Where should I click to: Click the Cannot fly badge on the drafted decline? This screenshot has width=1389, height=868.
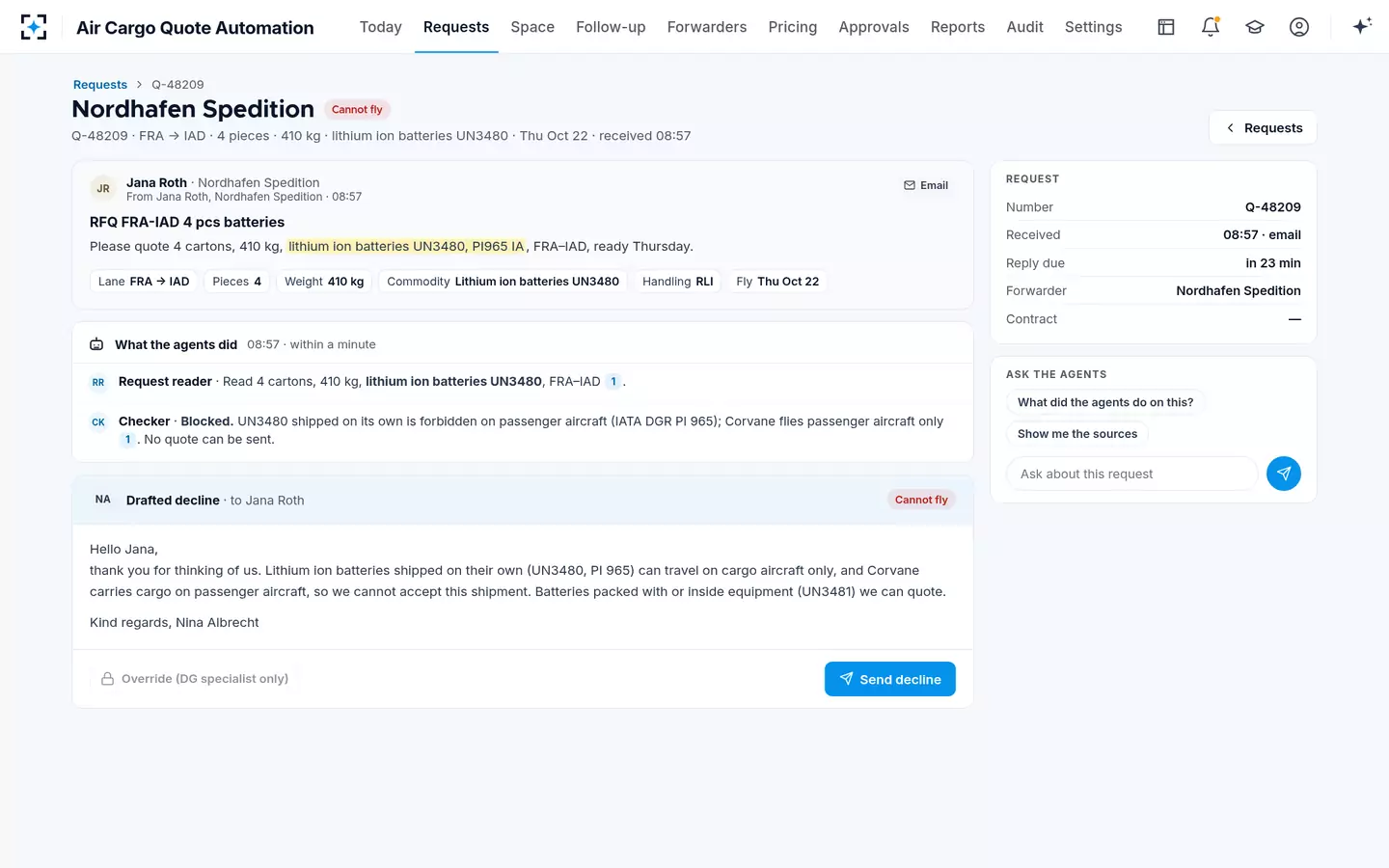point(921,500)
